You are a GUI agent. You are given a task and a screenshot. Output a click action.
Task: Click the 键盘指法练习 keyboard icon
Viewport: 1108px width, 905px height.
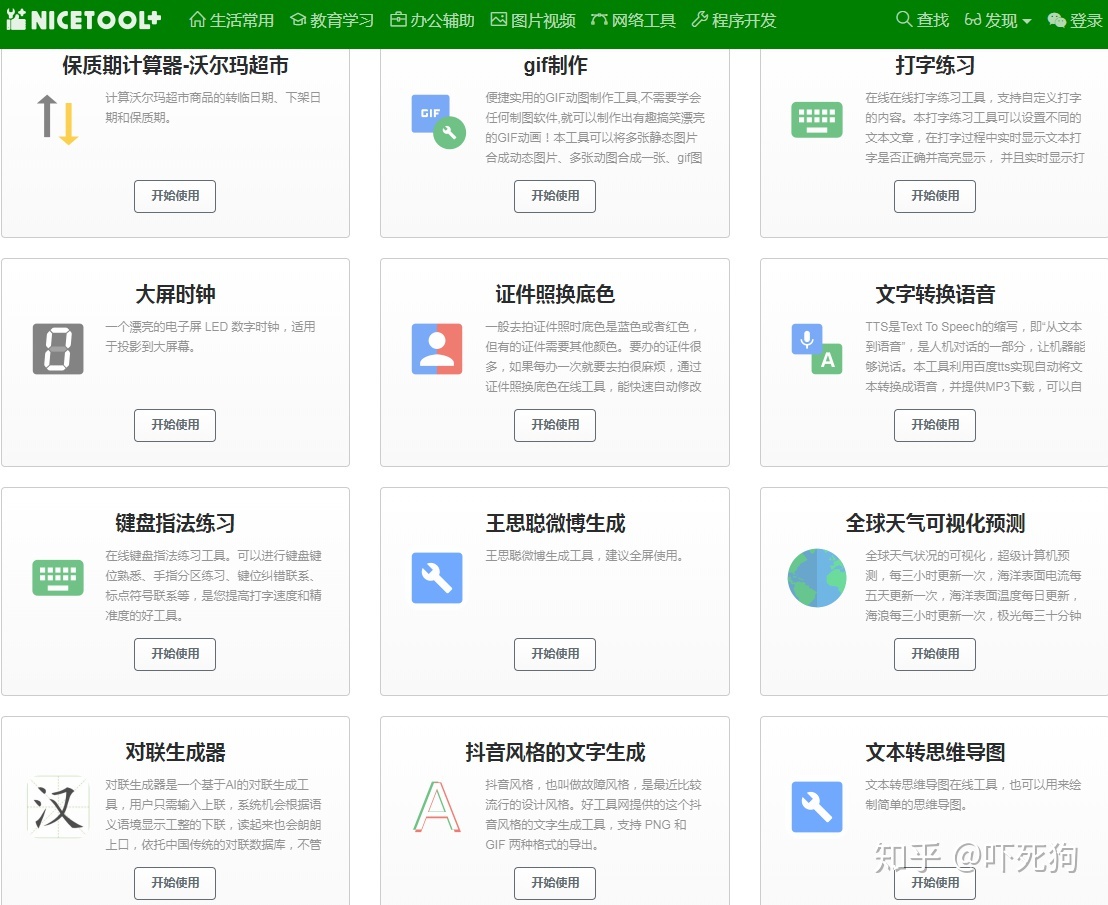click(57, 577)
